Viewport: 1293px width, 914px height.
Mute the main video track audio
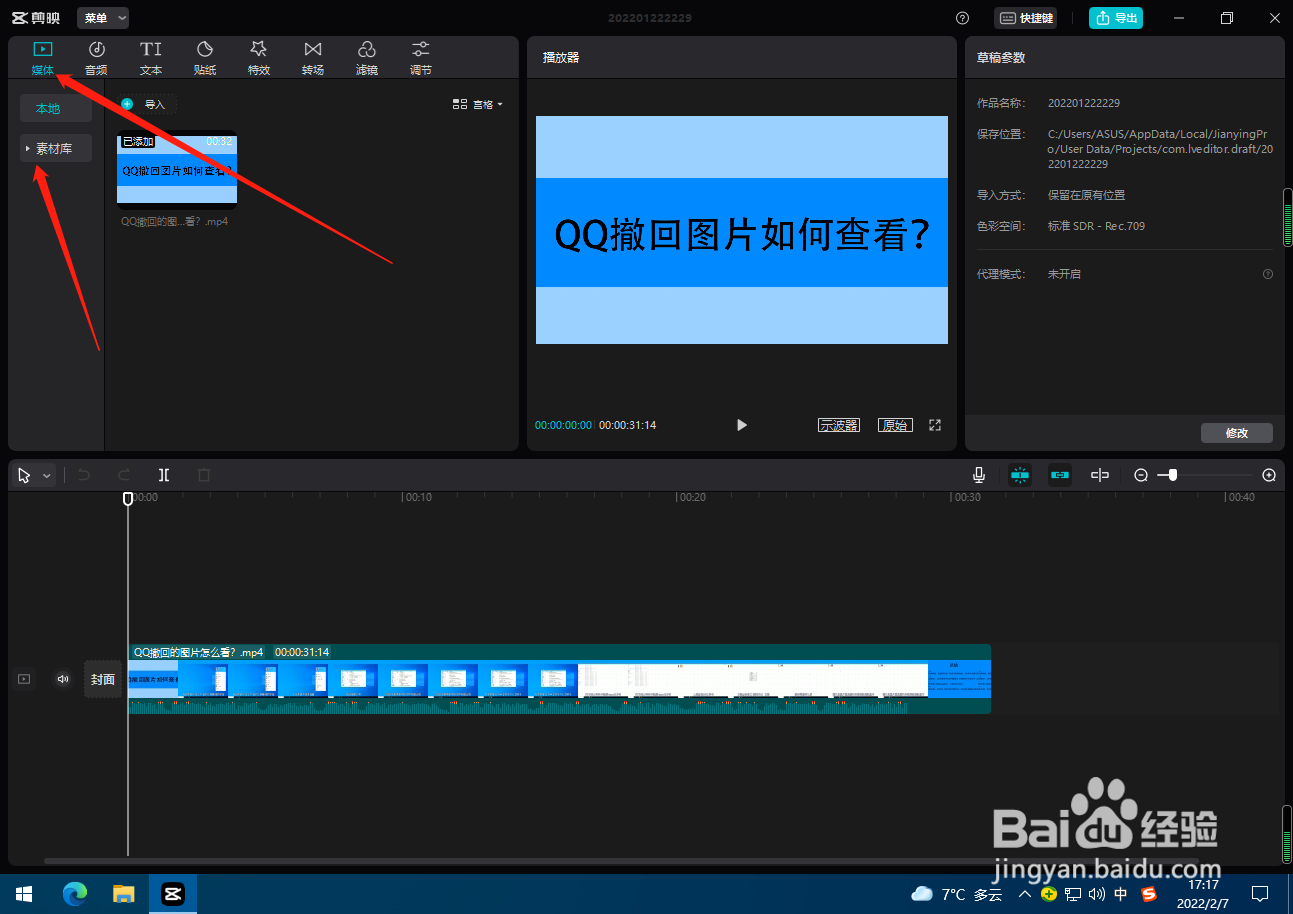(x=63, y=679)
